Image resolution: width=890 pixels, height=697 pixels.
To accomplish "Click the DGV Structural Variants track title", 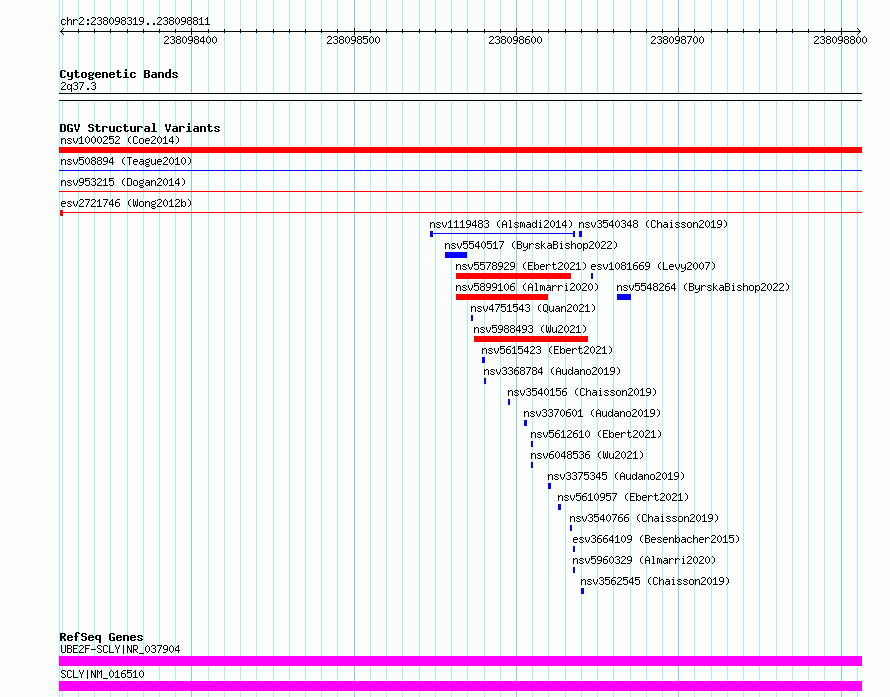I will point(140,128).
